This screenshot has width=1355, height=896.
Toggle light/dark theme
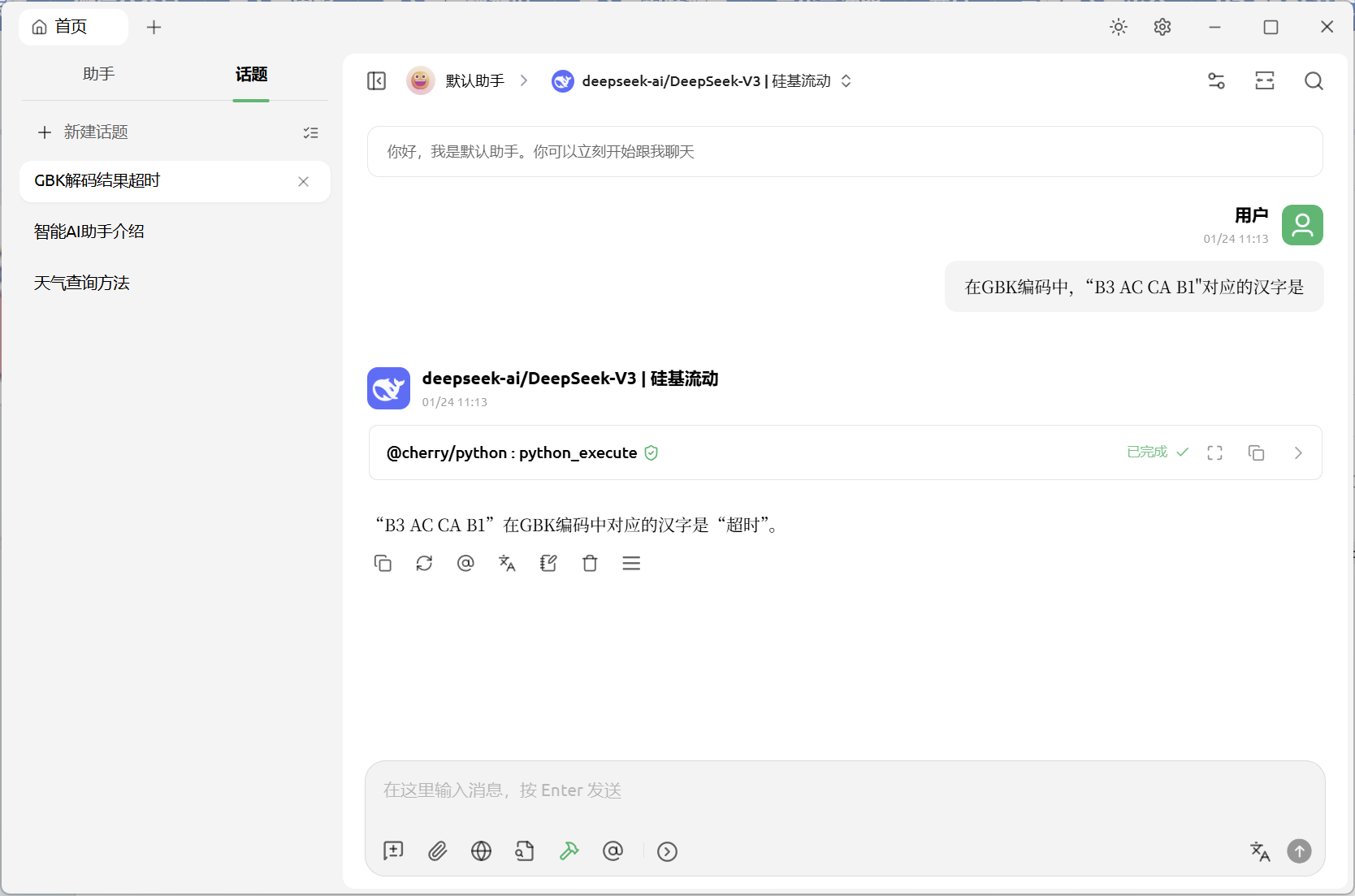pyautogui.click(x=1119, y=27)
